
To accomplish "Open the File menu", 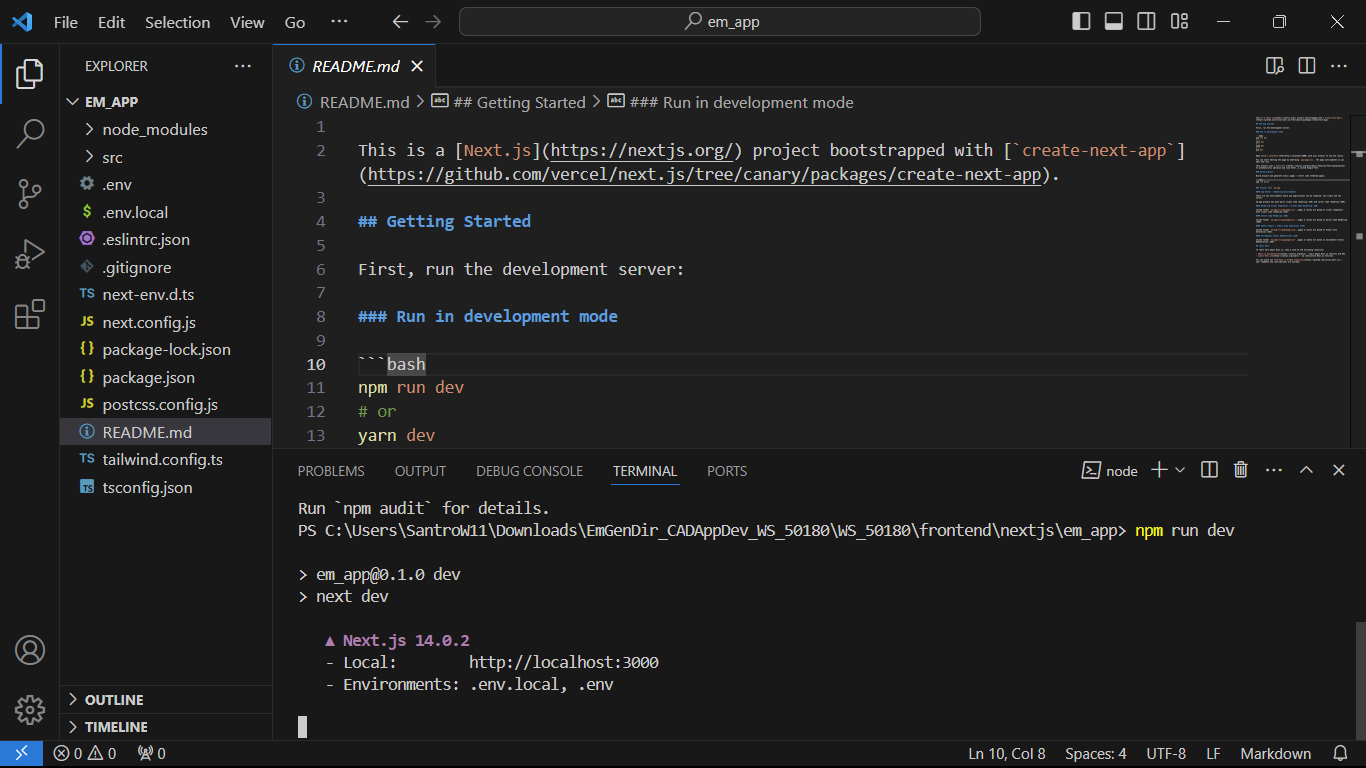I will coord(66,22).
